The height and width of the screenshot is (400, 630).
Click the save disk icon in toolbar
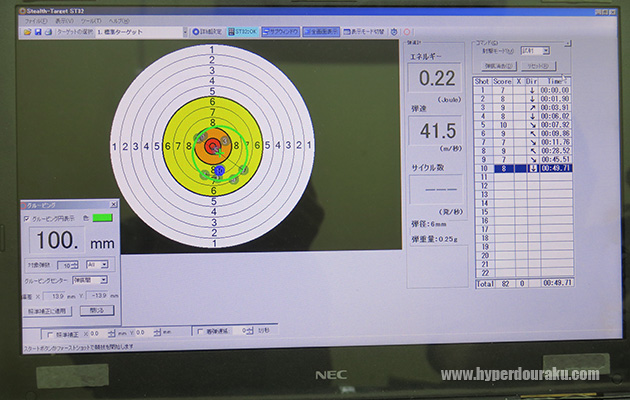pyautogui.click(x=37, y=32)
